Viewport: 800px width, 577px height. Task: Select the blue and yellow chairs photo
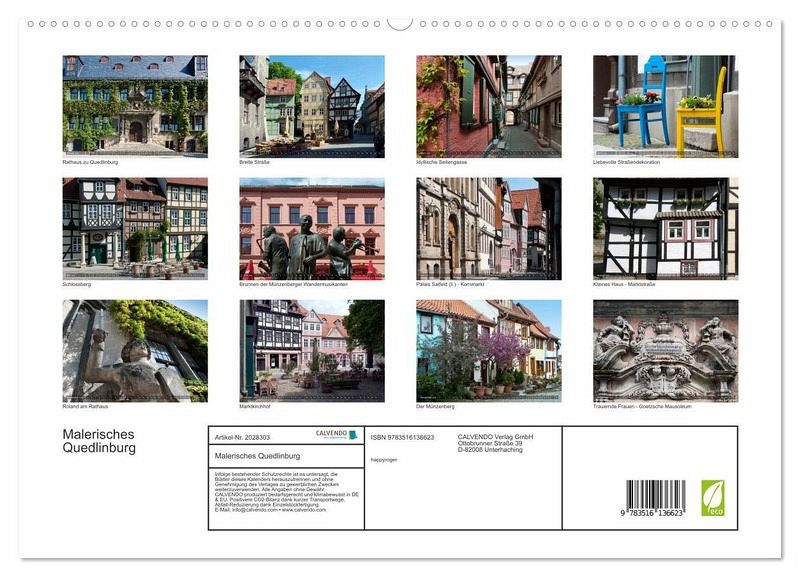pos(665,105)
